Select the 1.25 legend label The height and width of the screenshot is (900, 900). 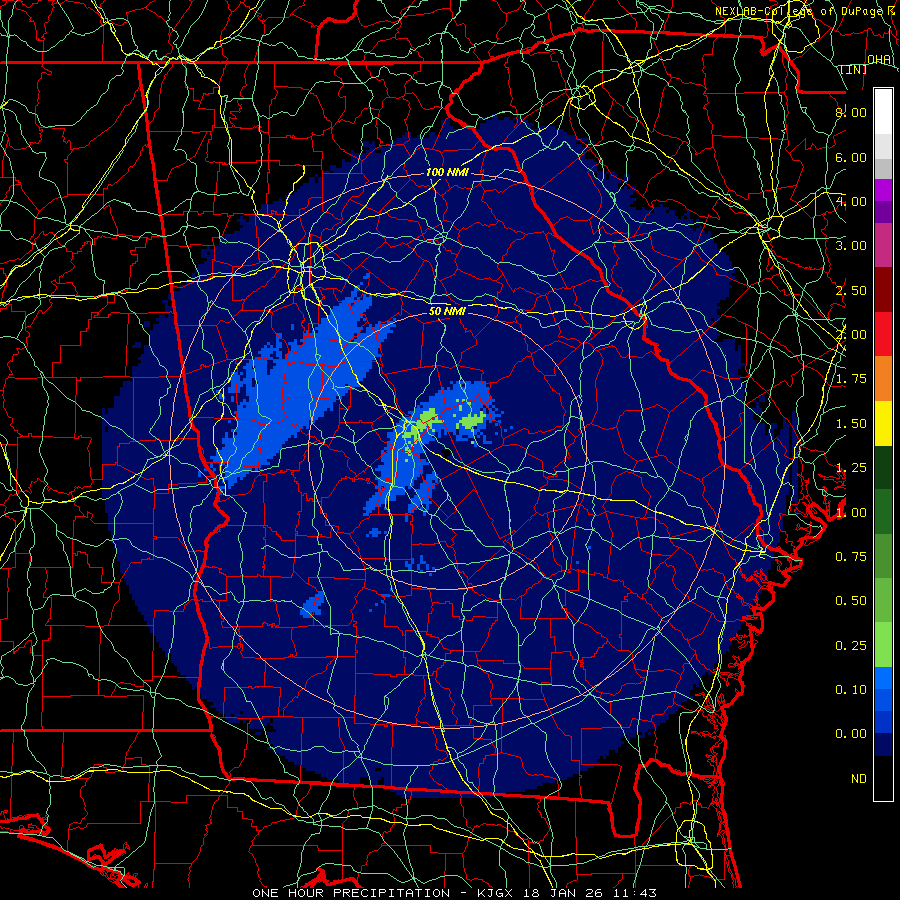click(851, 468)
